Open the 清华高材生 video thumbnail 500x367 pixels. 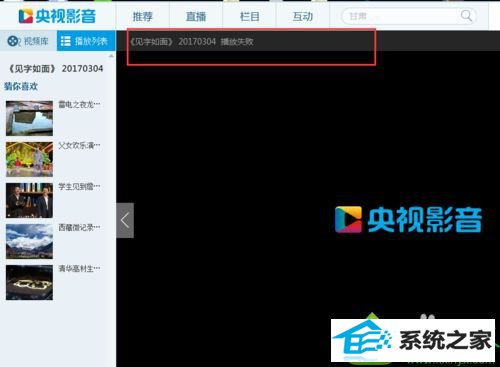click(x=29, y=282)
